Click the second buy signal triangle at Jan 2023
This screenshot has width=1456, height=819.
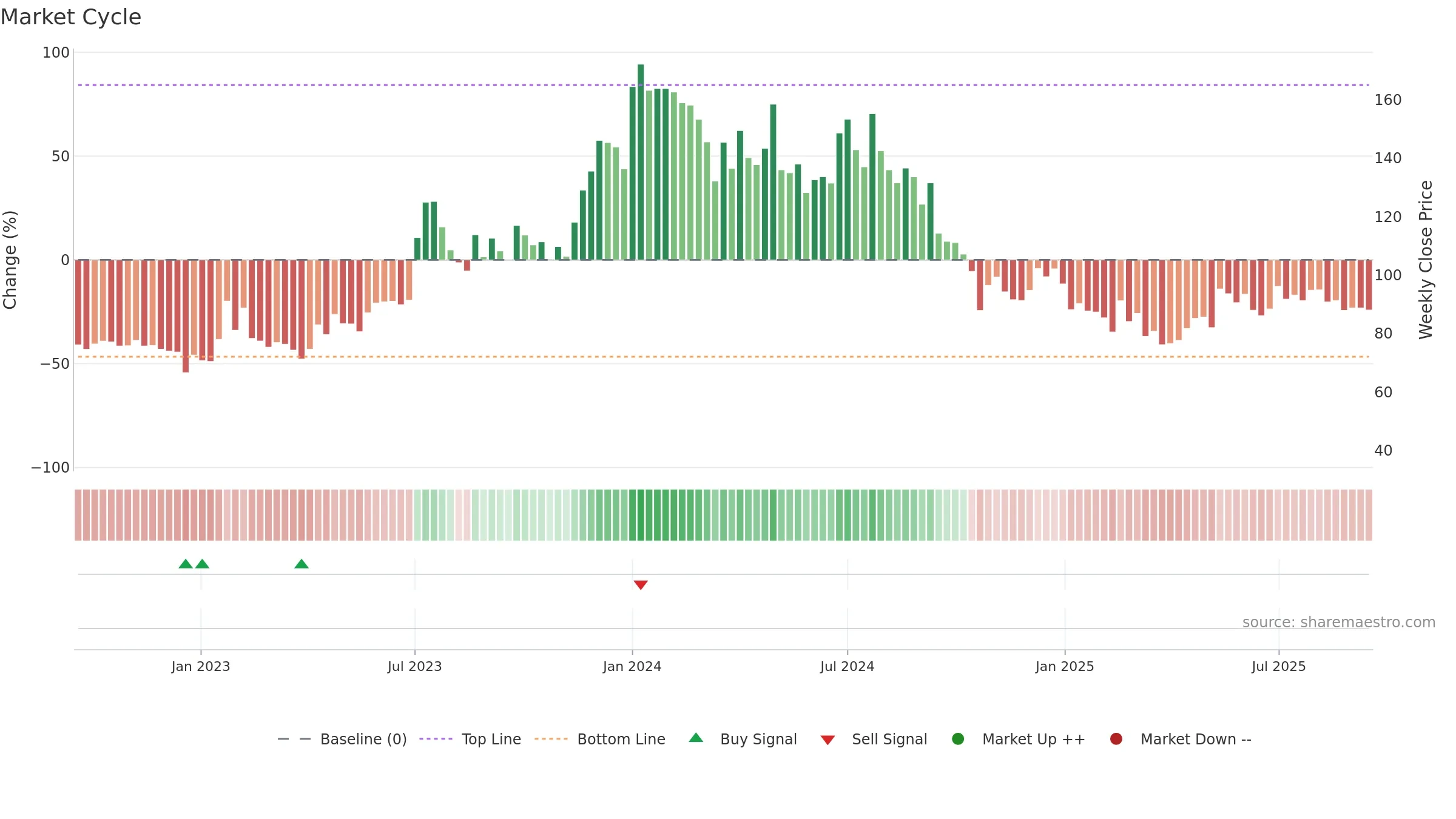[x=203, y=564]
